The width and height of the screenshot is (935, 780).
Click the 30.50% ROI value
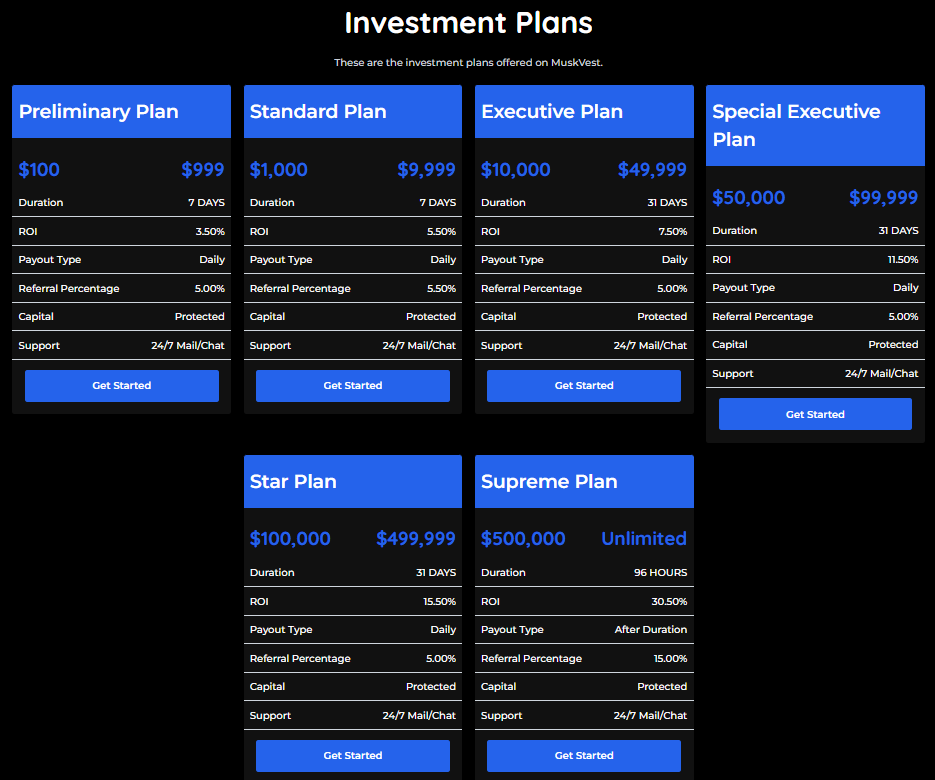point(669,602)
